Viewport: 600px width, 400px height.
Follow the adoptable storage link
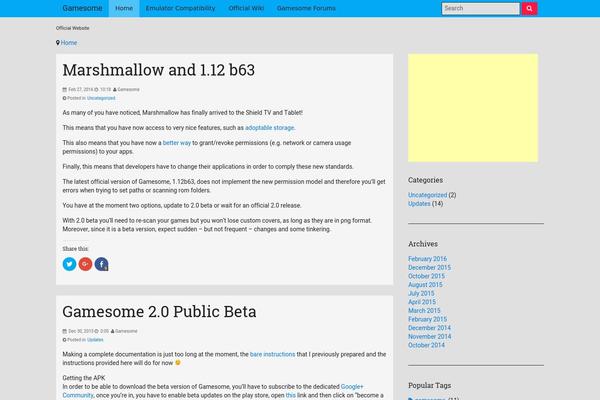click(x=269, y=128)
